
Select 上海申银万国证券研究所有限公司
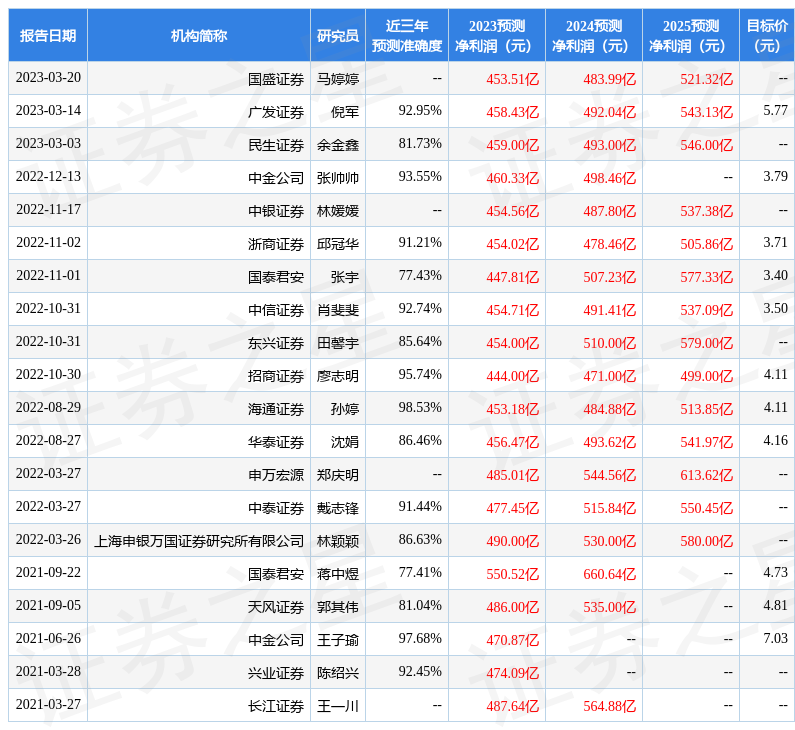point(199,540)
